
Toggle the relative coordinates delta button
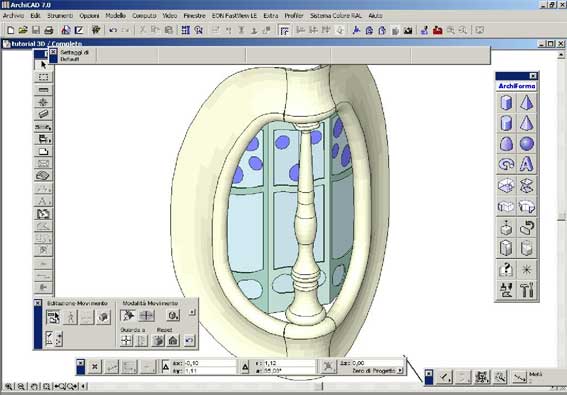(x=165, y=367)
